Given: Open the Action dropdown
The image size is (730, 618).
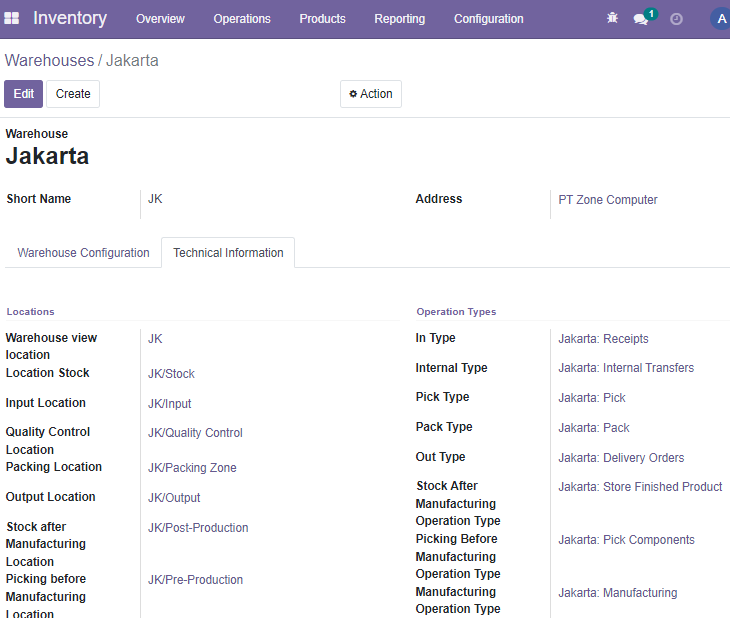Looking at the screenshot, I should [371, 94].
